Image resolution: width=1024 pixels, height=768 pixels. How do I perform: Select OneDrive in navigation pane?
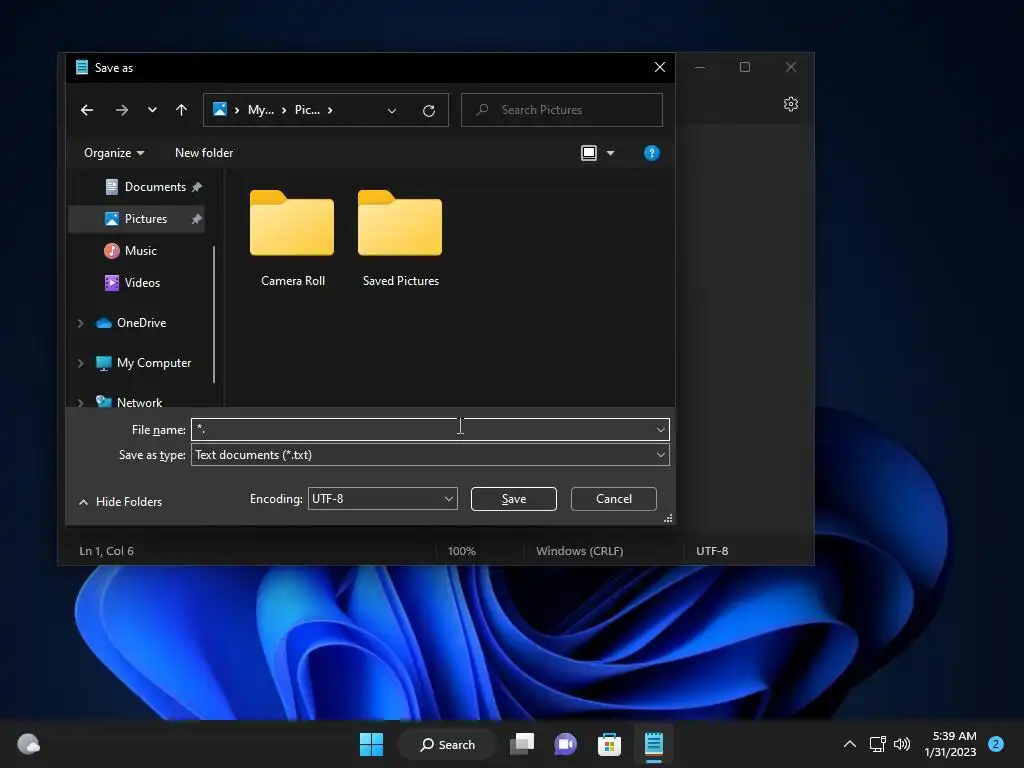tap(141, 323)
